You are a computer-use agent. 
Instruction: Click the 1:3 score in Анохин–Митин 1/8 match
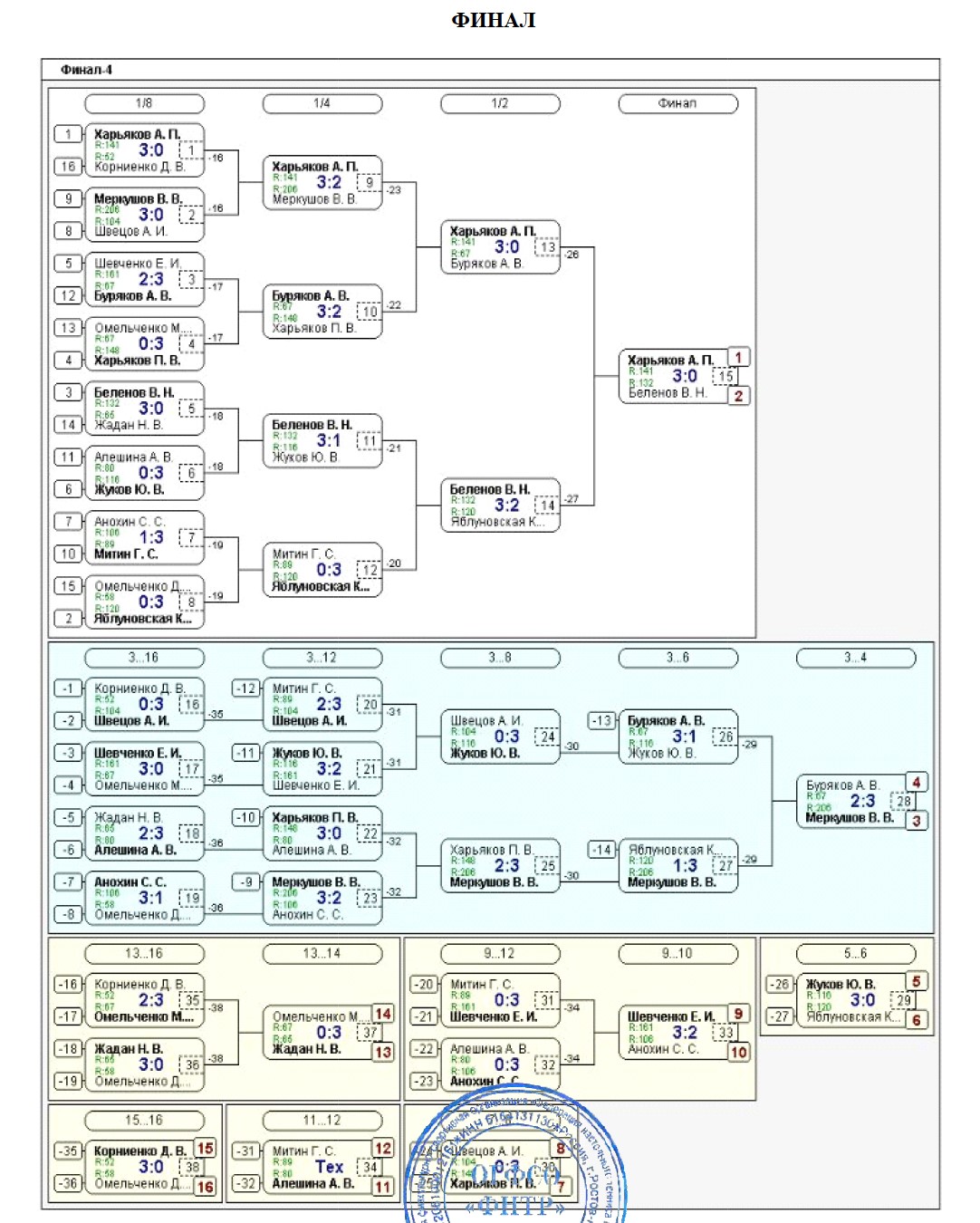tap(151, 537)
